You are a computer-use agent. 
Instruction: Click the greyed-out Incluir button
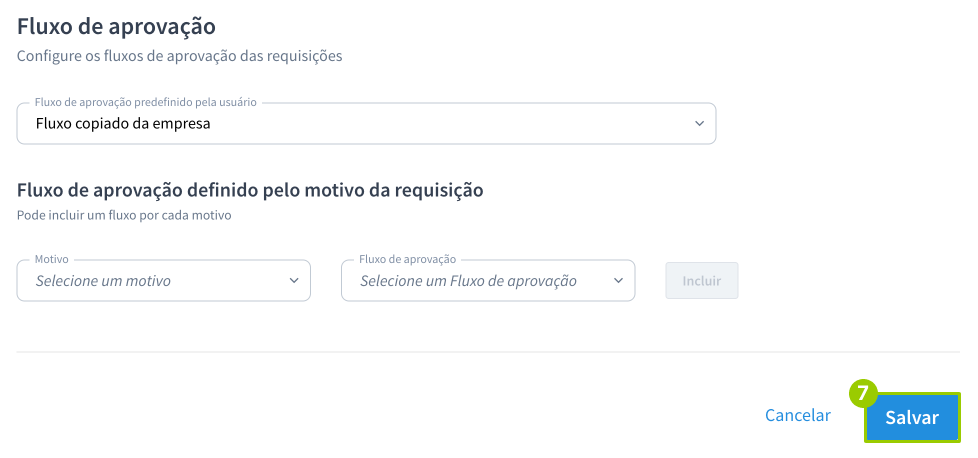[701, 281]
